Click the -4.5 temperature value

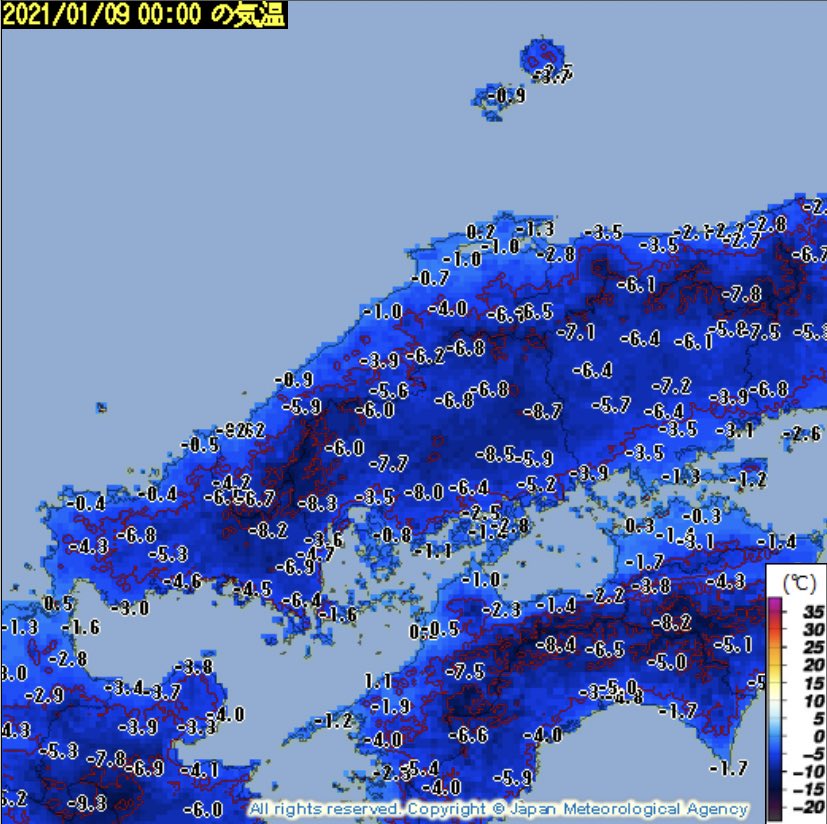[x=253, y=589]
